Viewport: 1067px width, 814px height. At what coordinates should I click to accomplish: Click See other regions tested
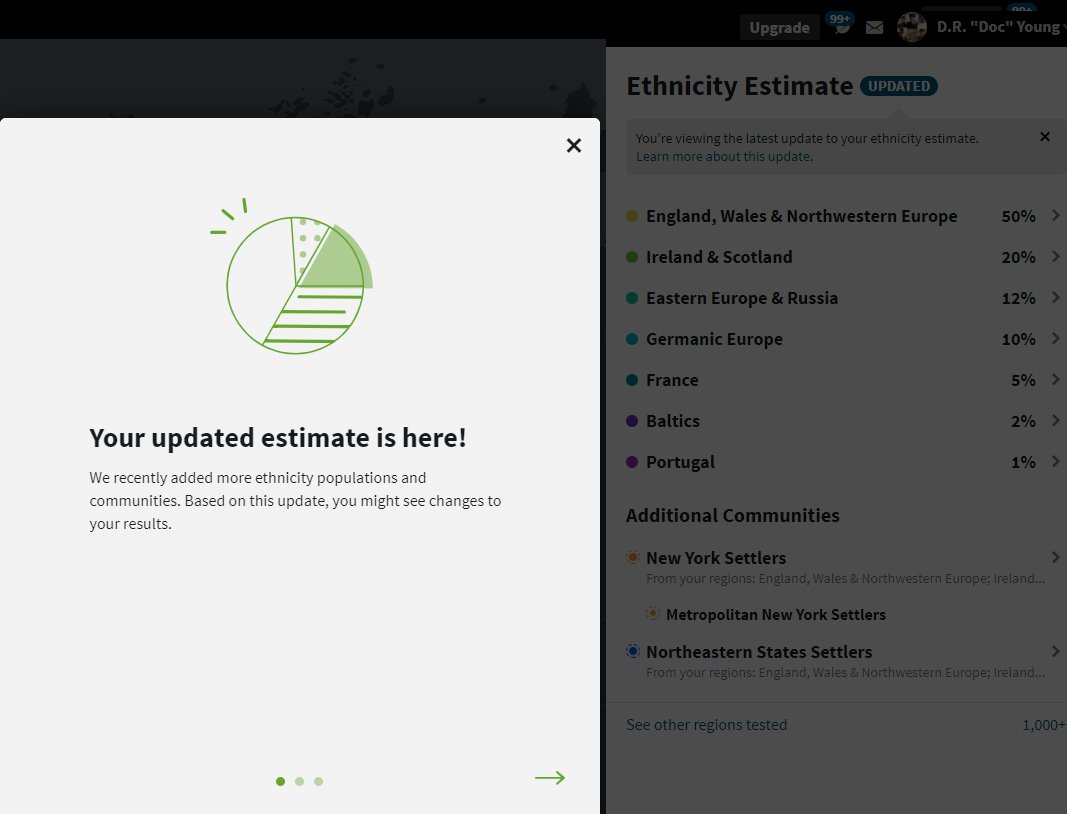706,725
